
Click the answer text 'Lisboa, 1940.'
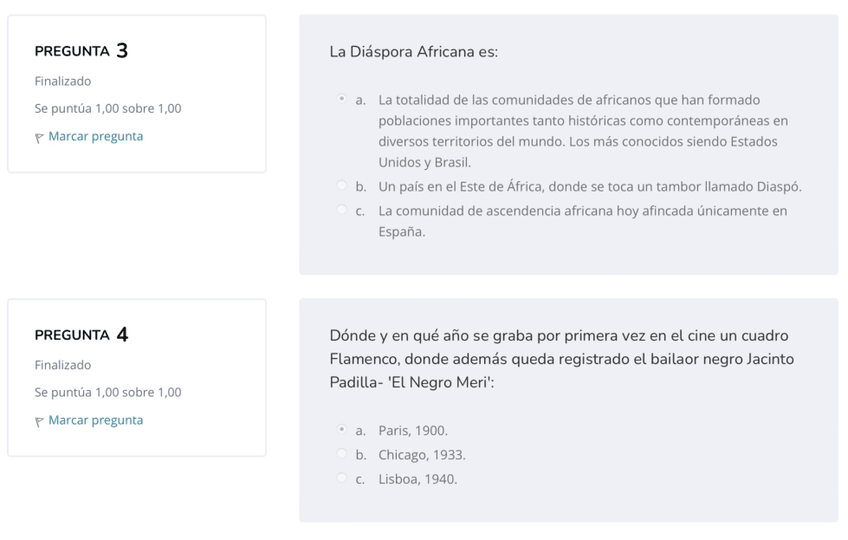pos(417,479)
